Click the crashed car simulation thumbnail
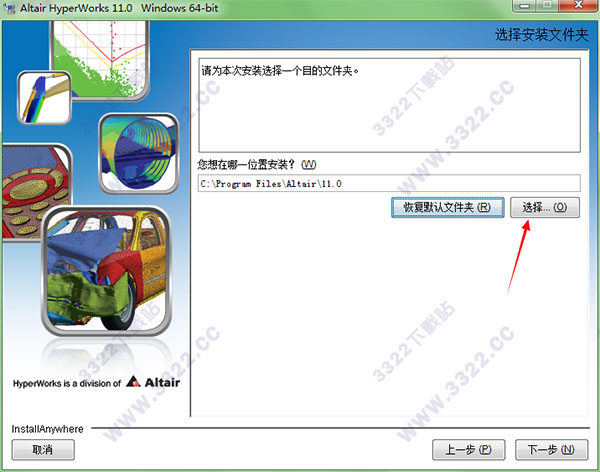Screen dimensions: 600x472 (106, 271)
